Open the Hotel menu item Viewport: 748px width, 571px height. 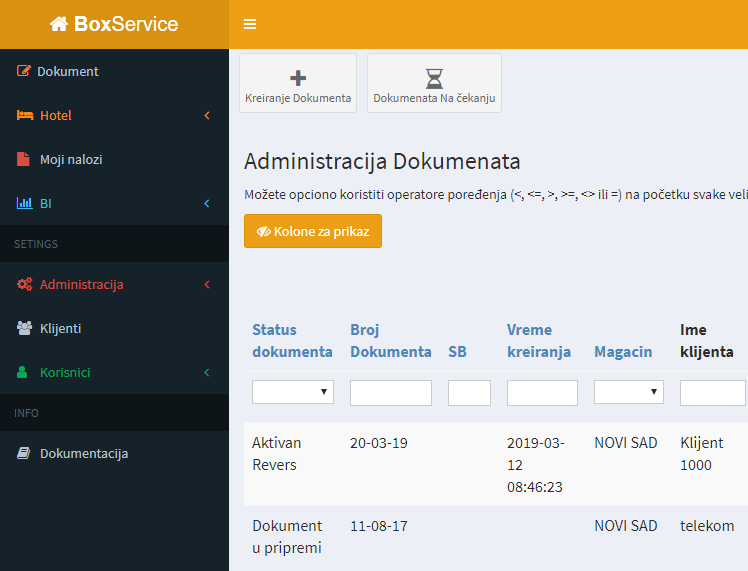click(114, 115)
